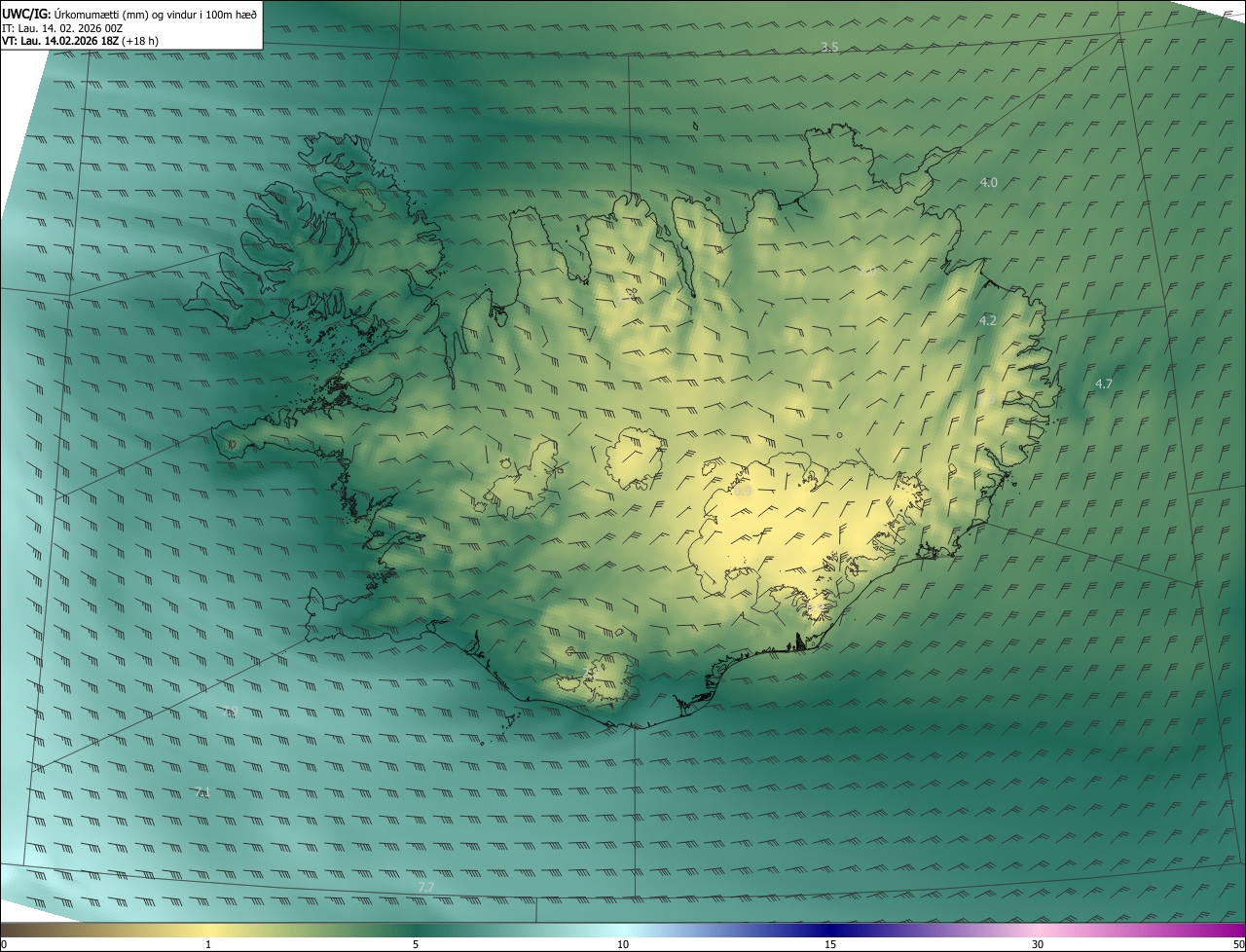Click the initial time line 'IT: Lau. 14. 02. 2026 00Z'
Screen dimensions: 1246x952
(x=63, y=28)
